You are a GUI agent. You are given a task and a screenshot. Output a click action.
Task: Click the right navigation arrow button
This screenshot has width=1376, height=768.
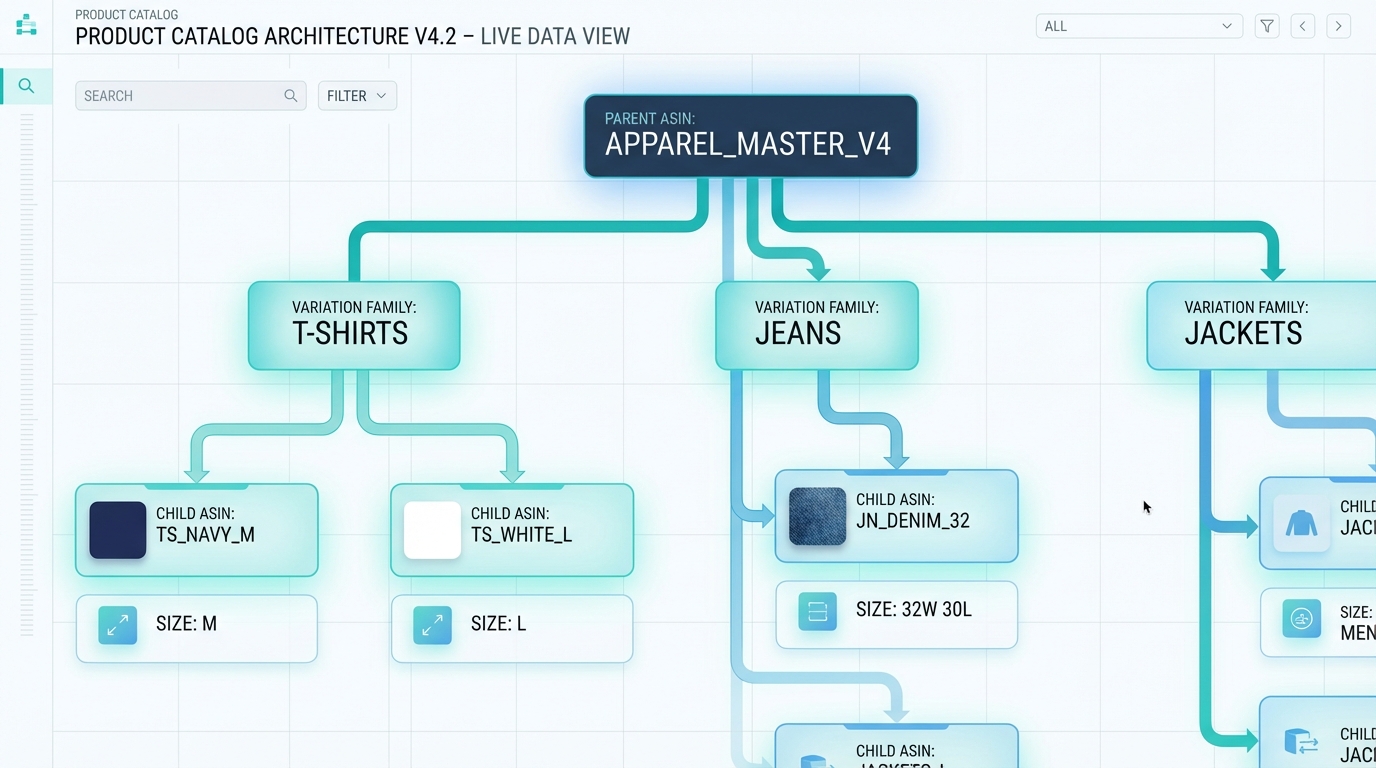[1338, 25]
